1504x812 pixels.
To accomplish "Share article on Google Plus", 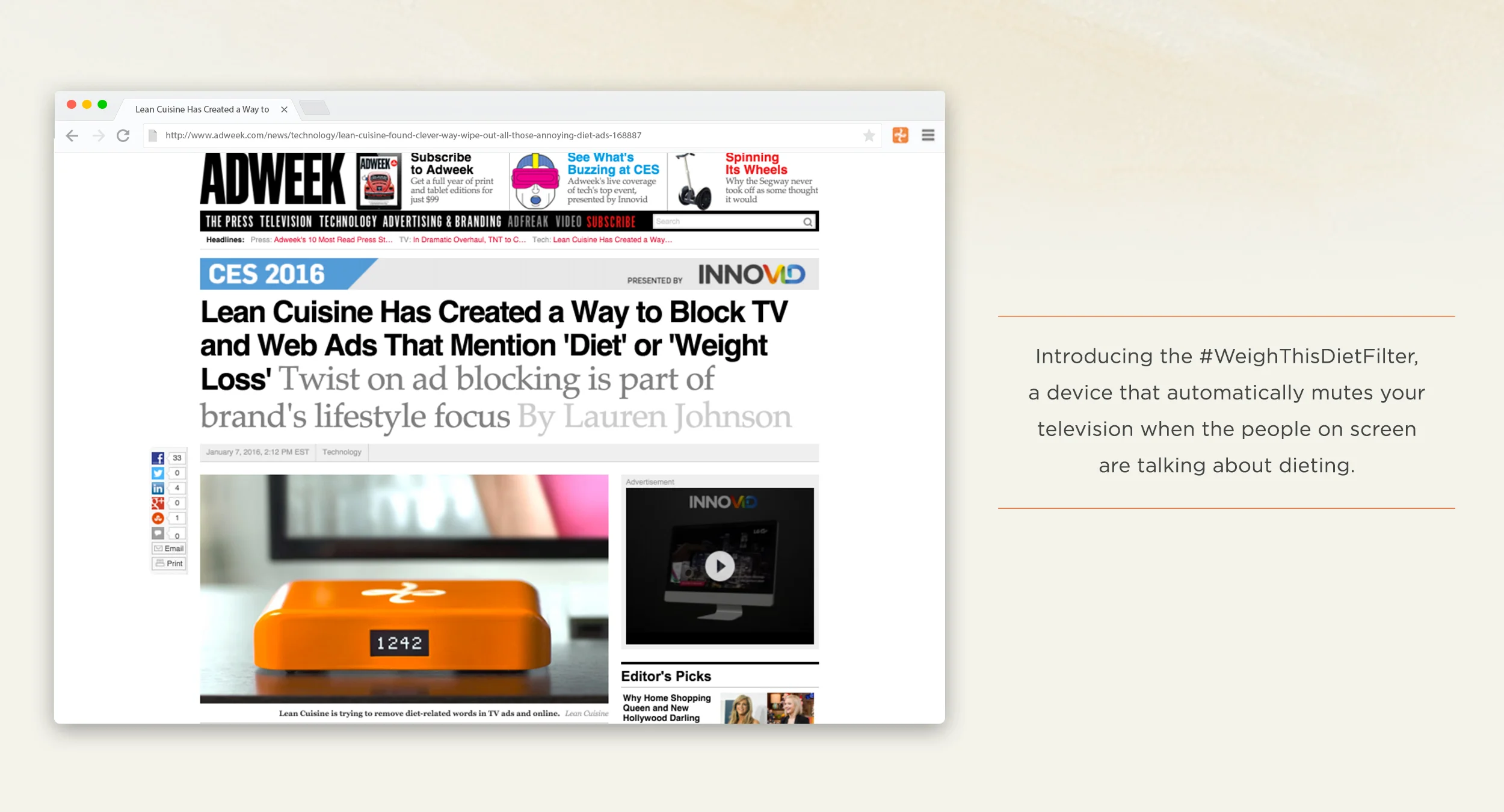I will click(158, 503).
